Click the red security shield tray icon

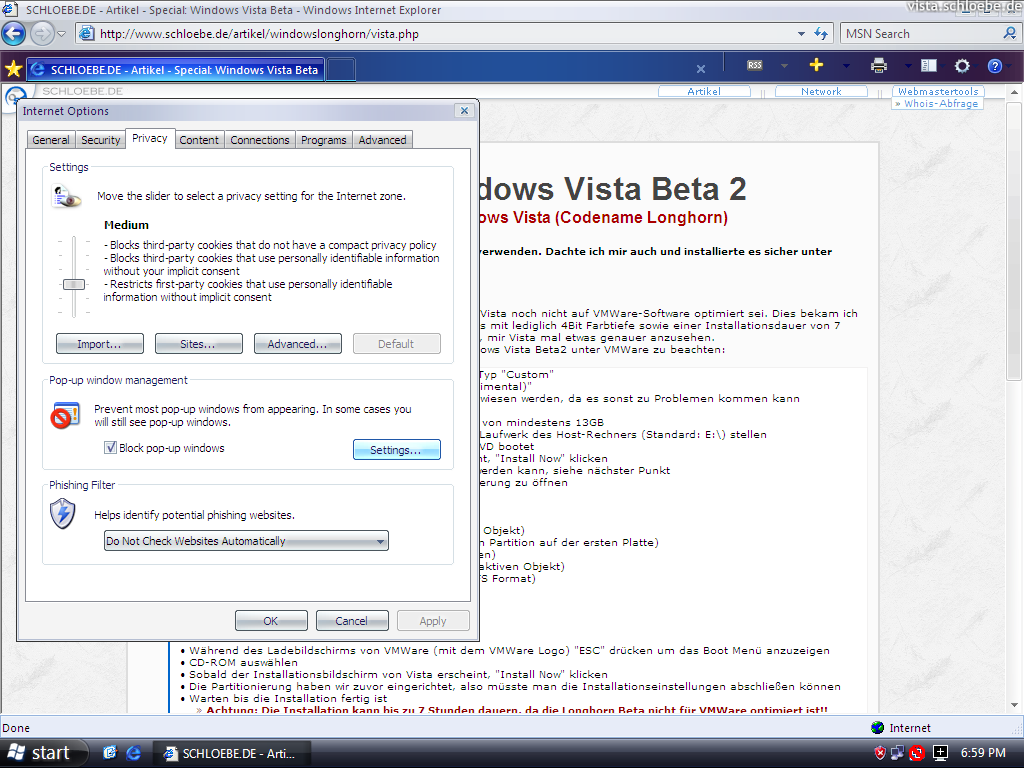point(880,753)
